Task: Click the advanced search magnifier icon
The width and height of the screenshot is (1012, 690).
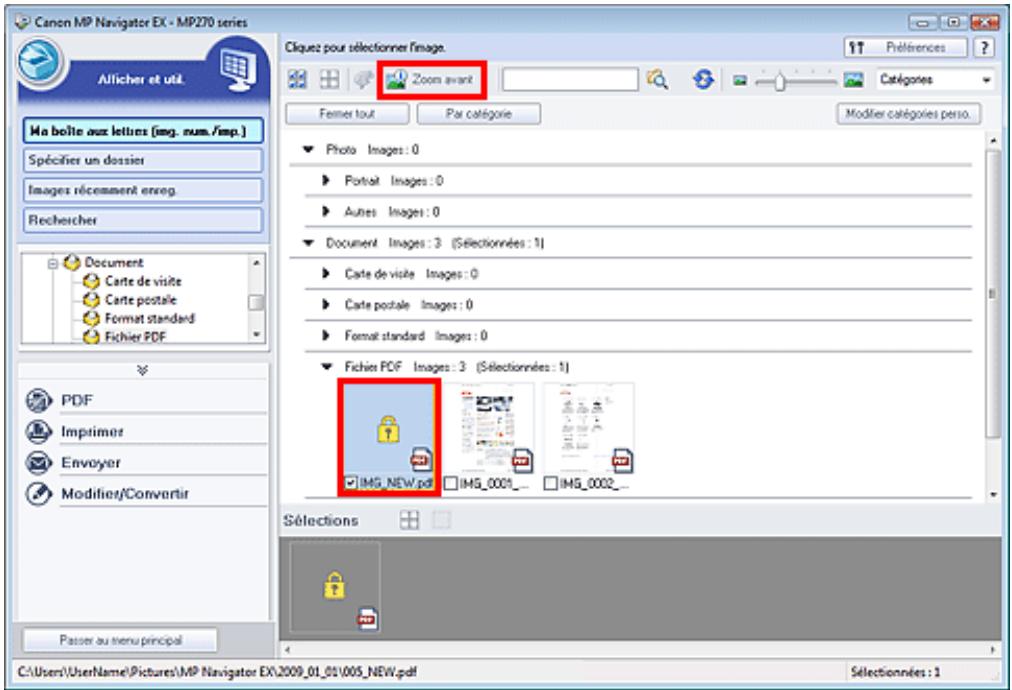Action: 657,79
